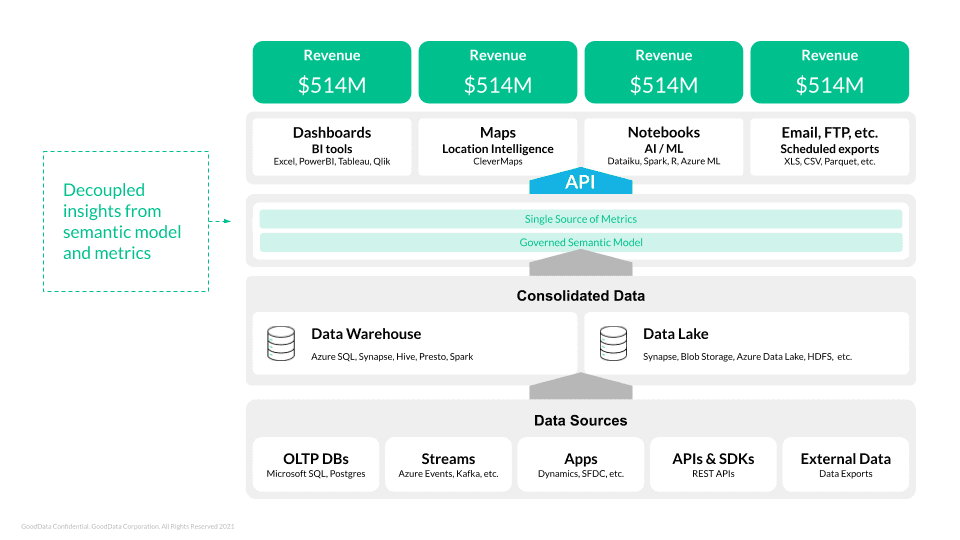Click 'Dataiku, Spark, R, Azure ML' text

click(664, 161)
